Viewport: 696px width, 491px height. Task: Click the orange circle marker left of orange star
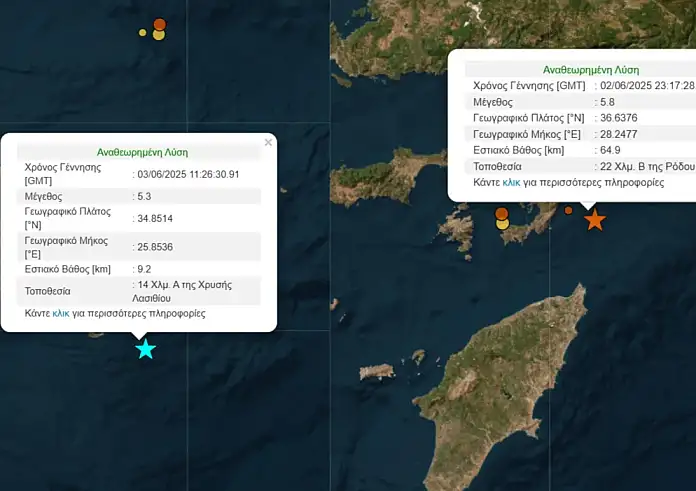pos(502,213)
